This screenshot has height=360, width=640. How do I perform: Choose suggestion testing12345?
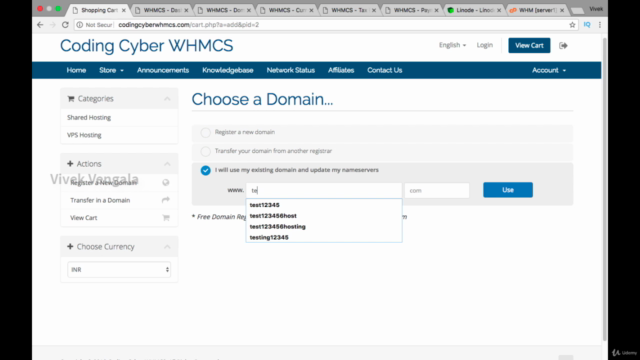[269, 237]
